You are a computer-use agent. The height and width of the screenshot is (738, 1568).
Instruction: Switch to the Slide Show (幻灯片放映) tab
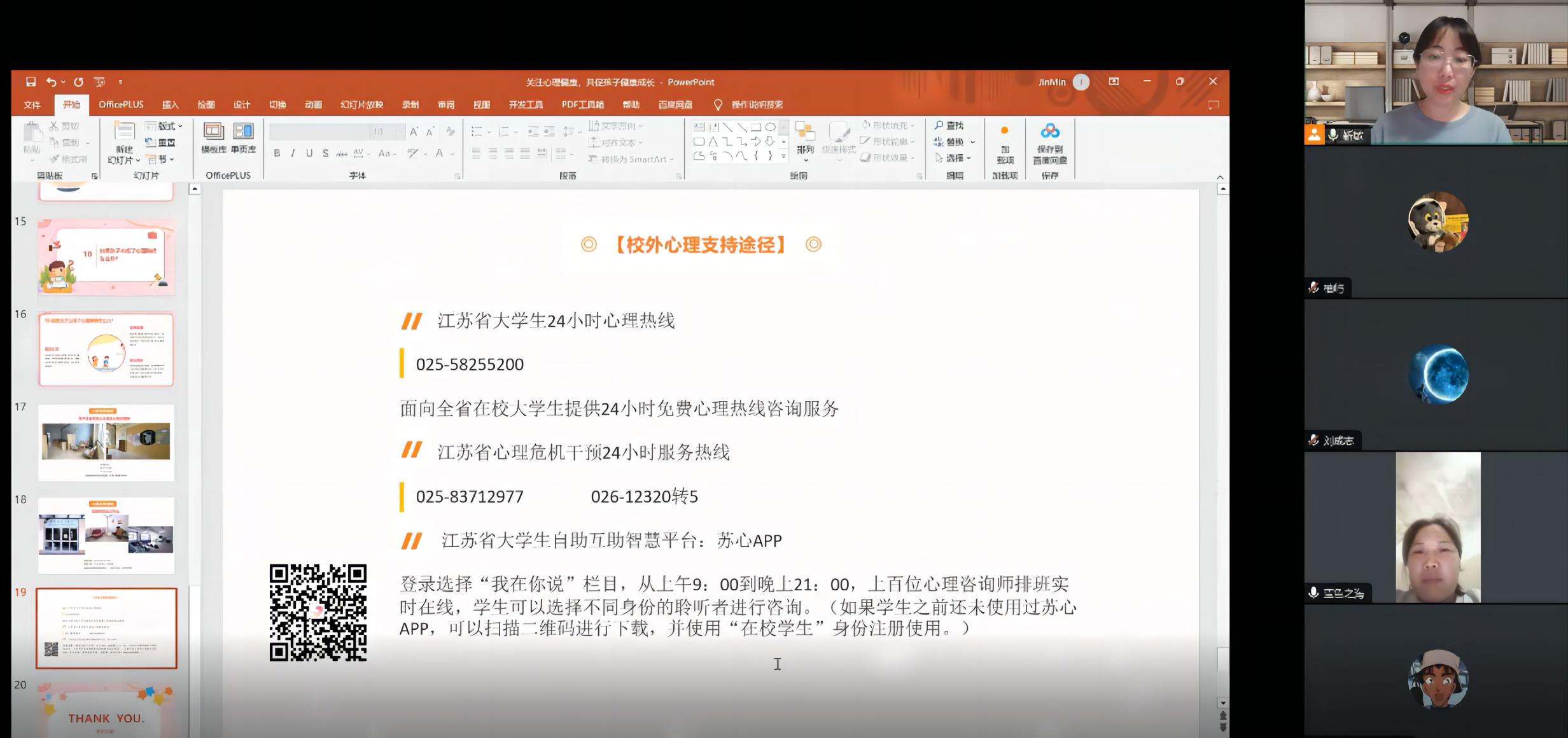pyautogui.click(x=361, y=105)
